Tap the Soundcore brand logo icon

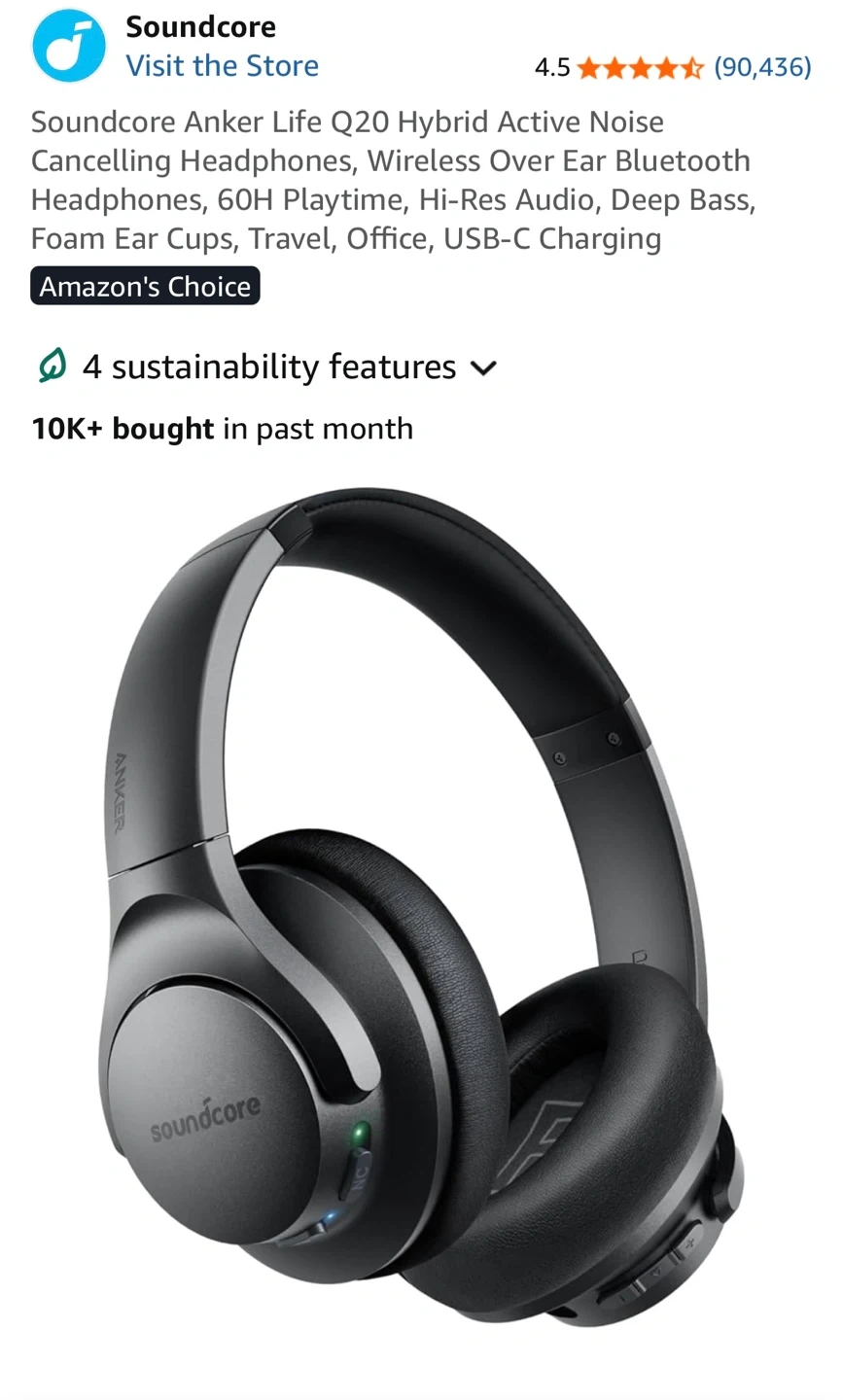point(68,46)
